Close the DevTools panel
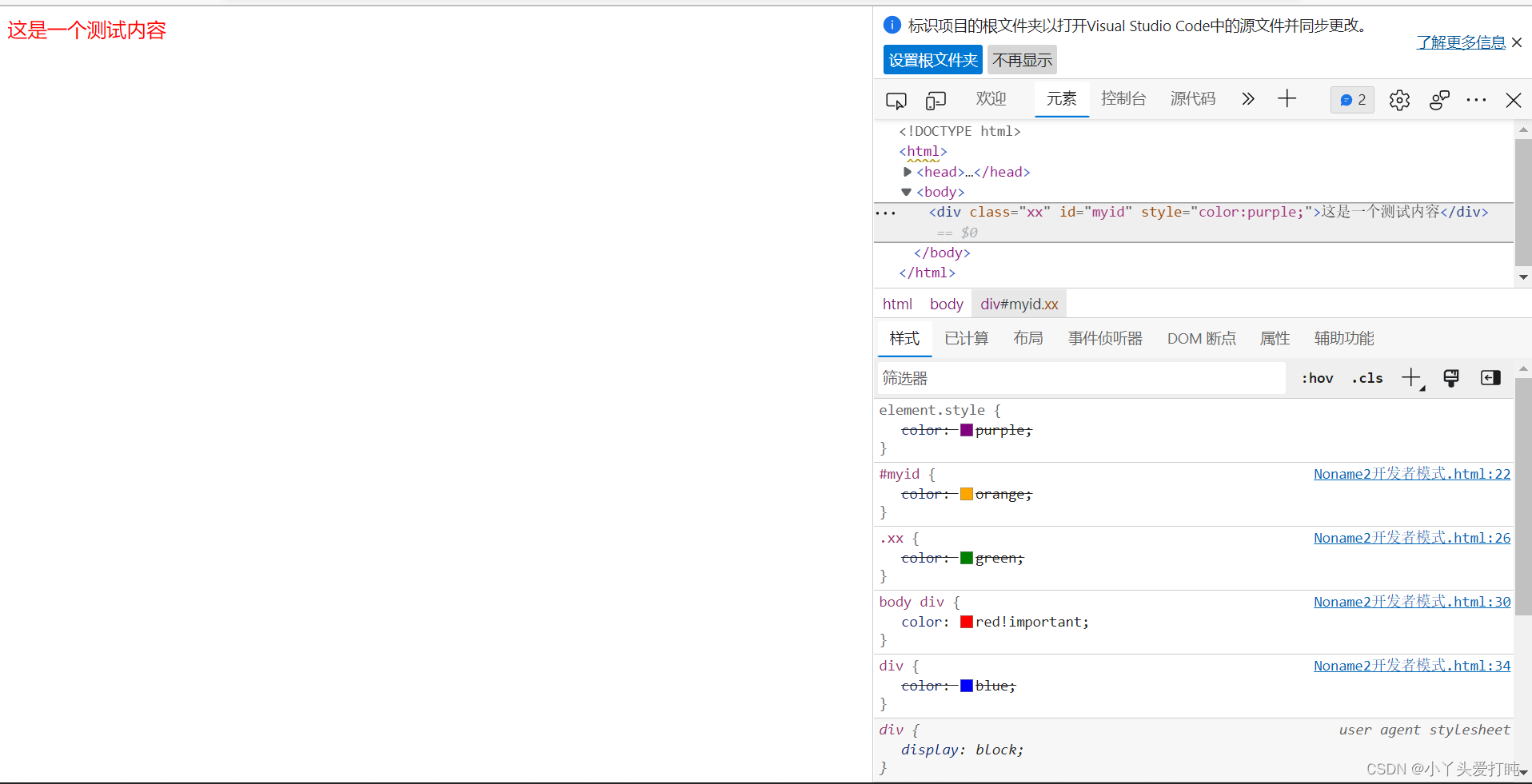This screenshot has height=784, width=1532. (x=1513, y=100)
